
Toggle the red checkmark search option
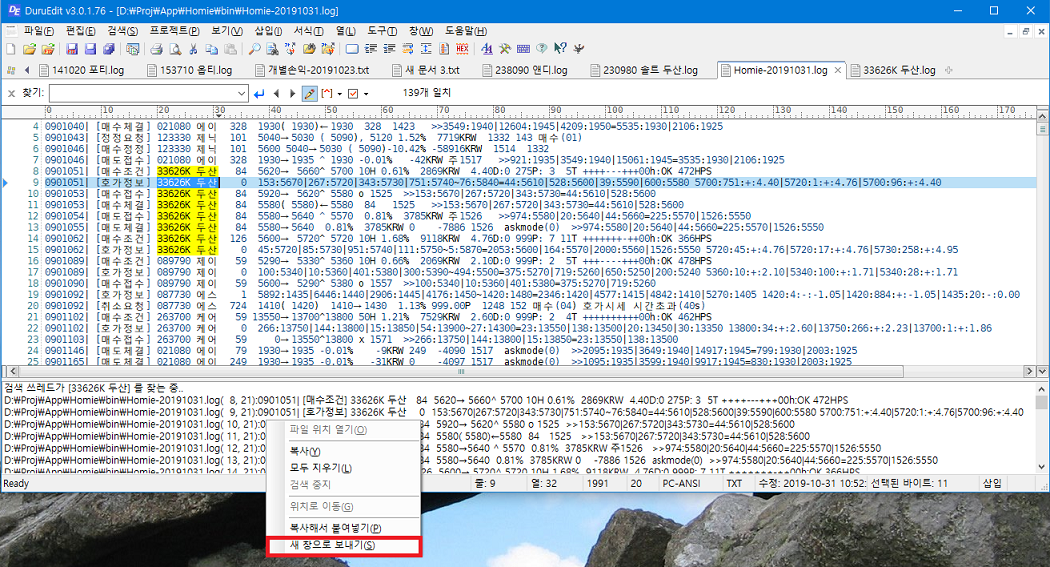[x=353, y=94]
